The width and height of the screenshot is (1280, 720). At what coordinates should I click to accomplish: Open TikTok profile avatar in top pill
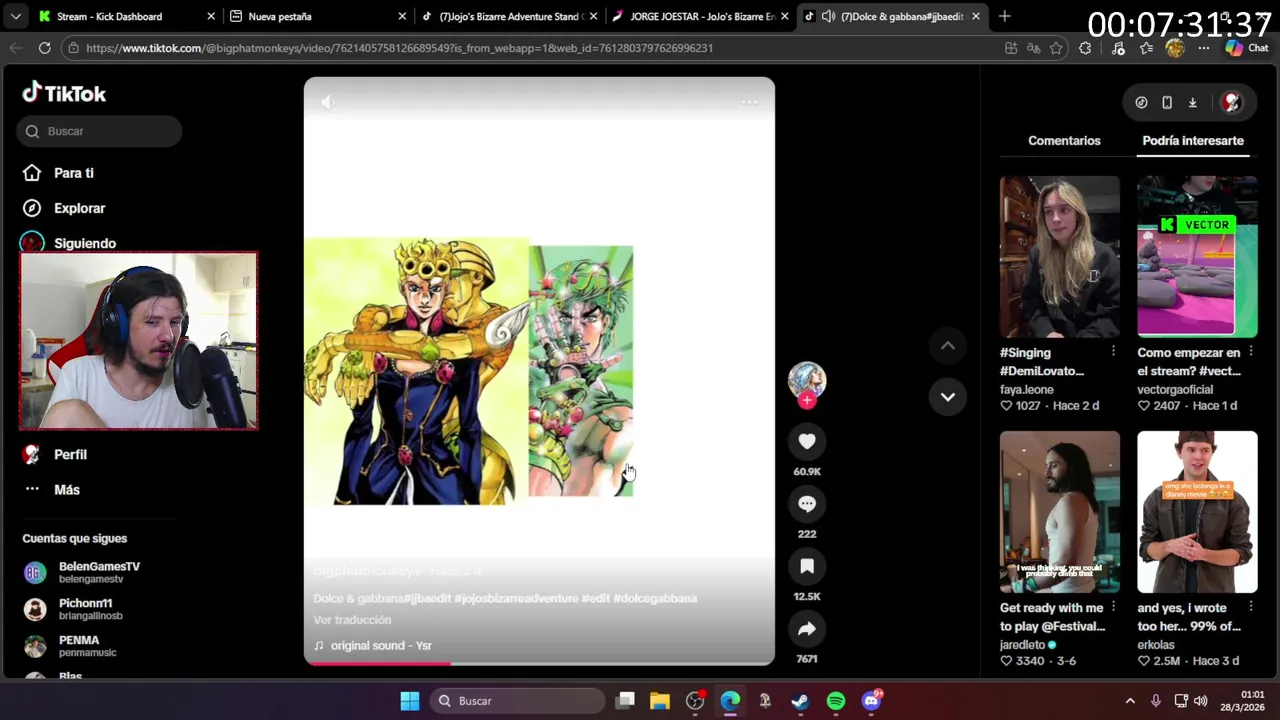point(1231,102)
